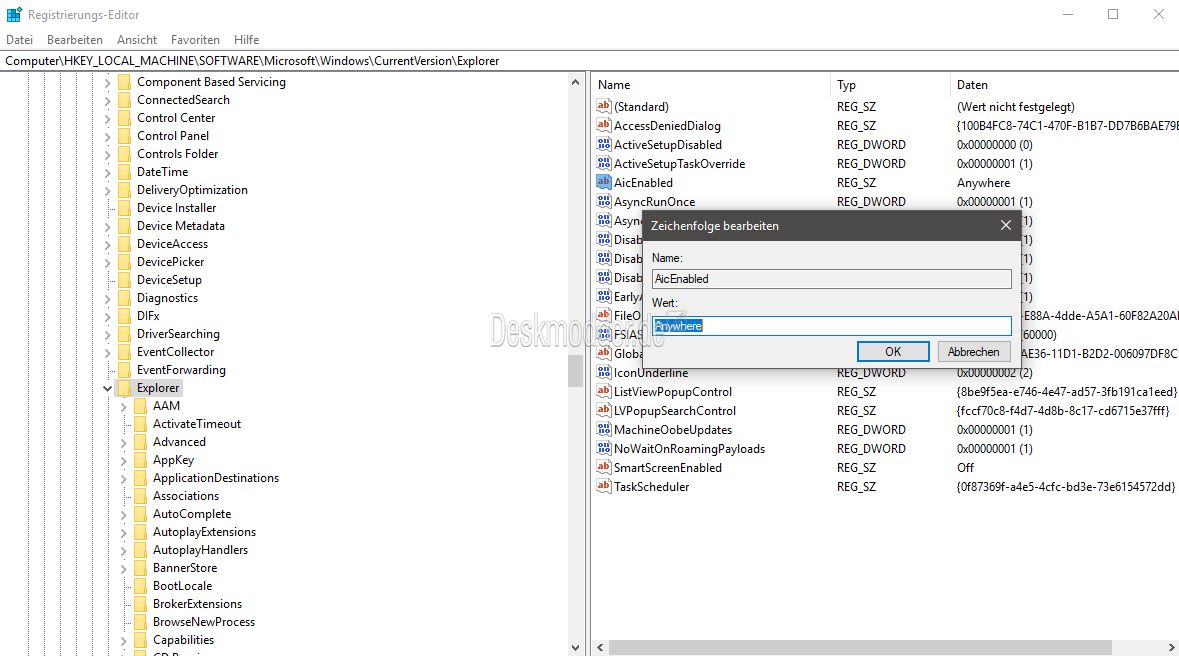This screenshot has width=1179, height=656.
Task: Click the tree pane scroll-down arrow
Action: (x=575, y=648)
